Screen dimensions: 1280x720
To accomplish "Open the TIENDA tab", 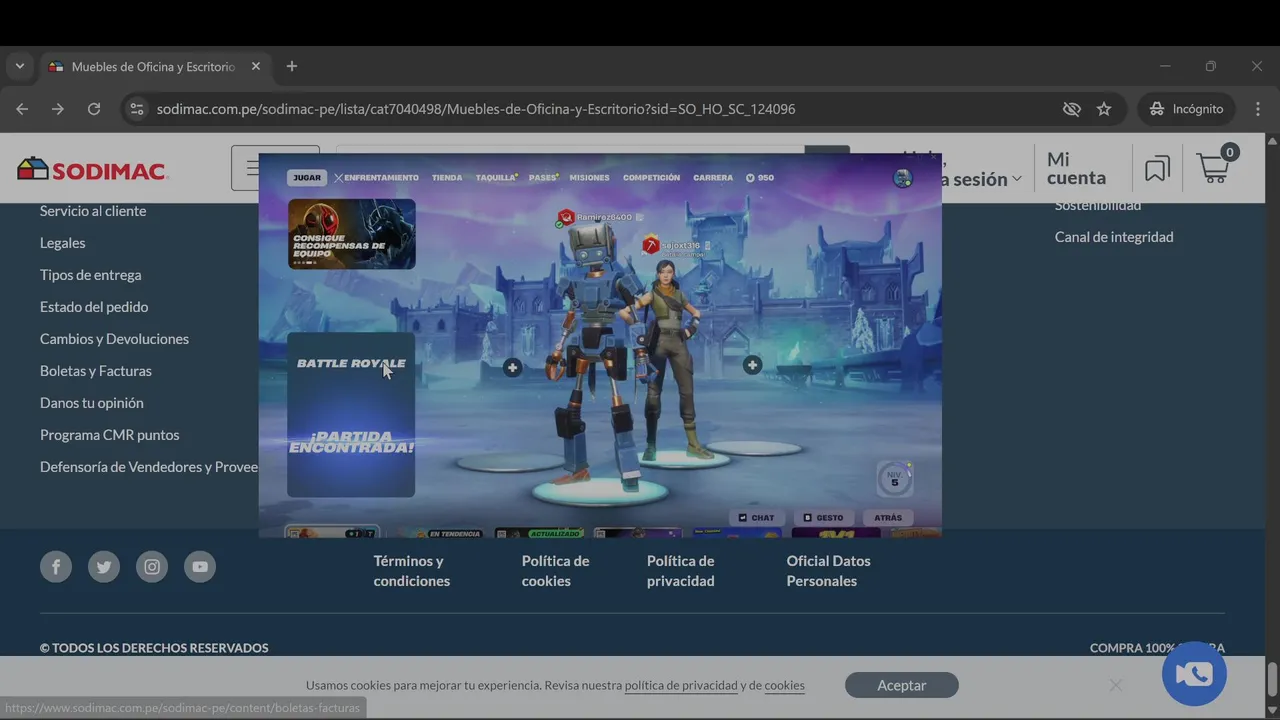I will point(447,178).
